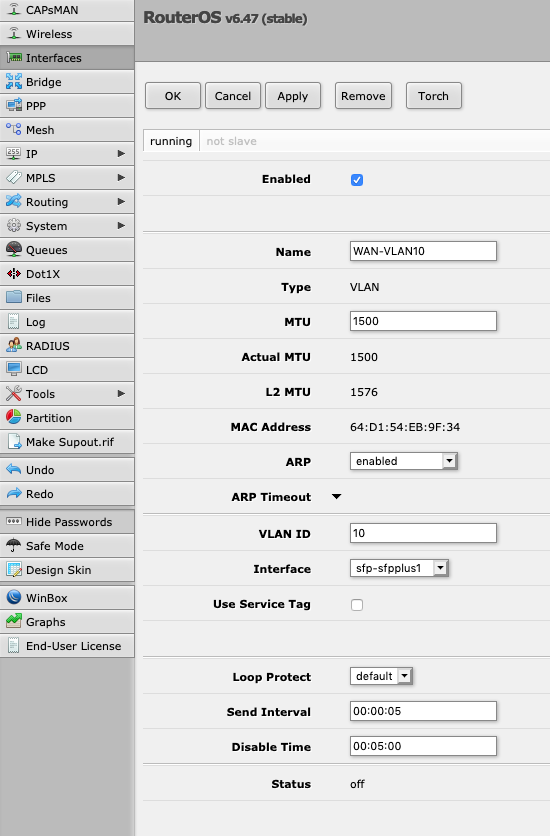Click the Hide Passwords button label
This screenshot has width=550, height=836.
click(x=69, y=522)
